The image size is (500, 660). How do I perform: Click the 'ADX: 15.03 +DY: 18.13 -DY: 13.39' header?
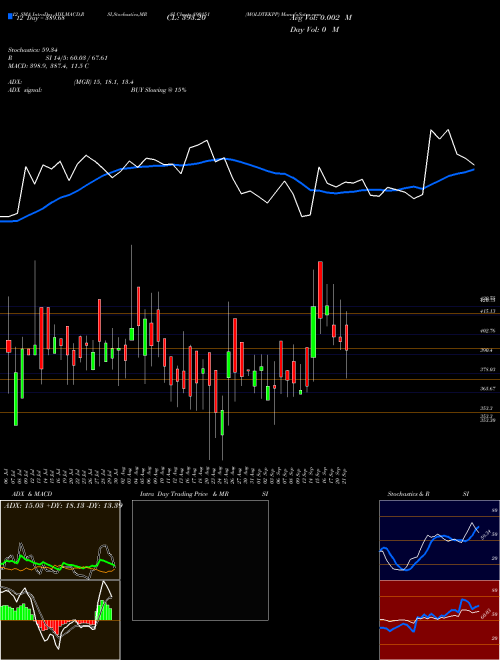[x=63, y=506]
